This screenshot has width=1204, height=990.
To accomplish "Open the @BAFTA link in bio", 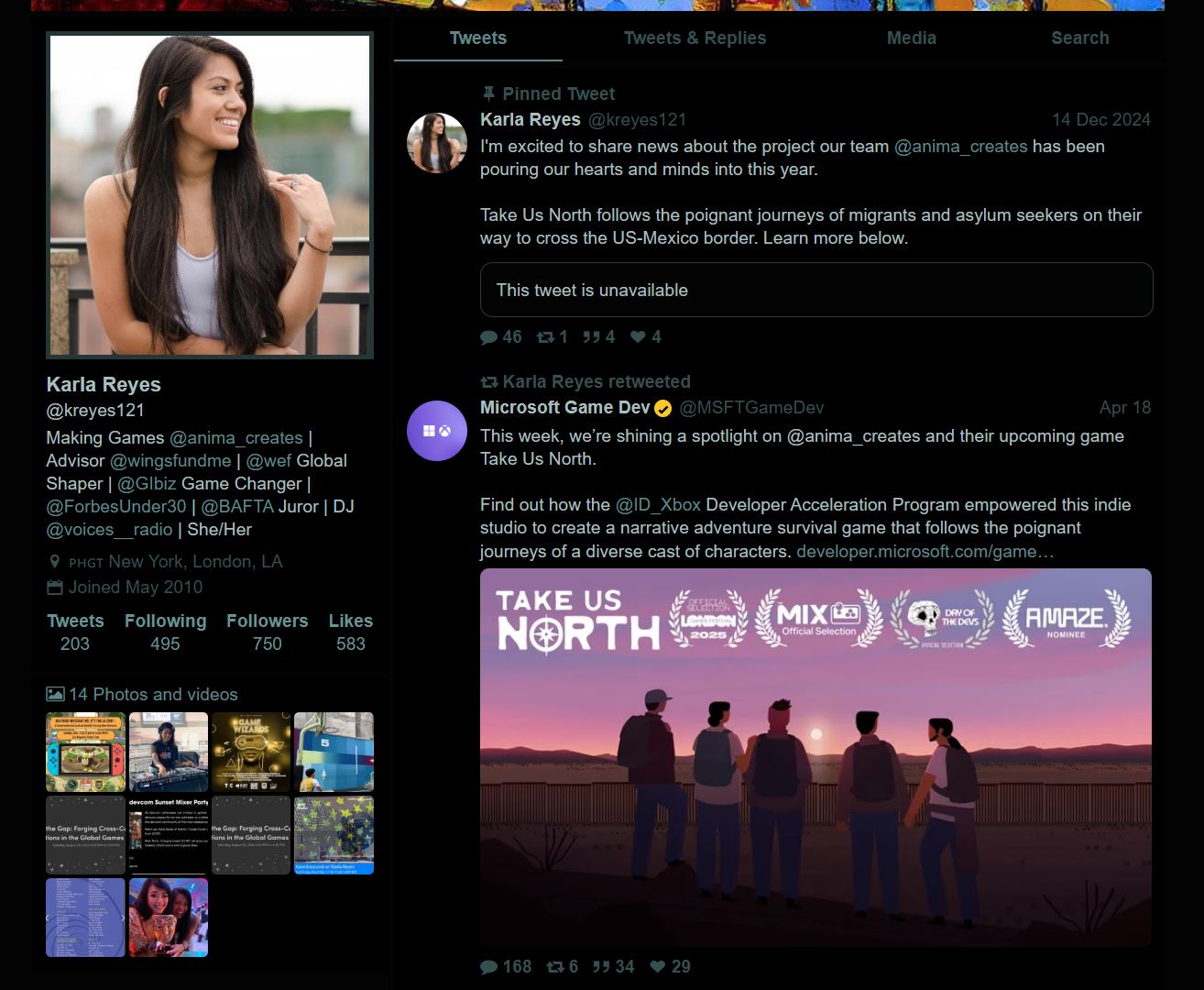I will [237, 507].
